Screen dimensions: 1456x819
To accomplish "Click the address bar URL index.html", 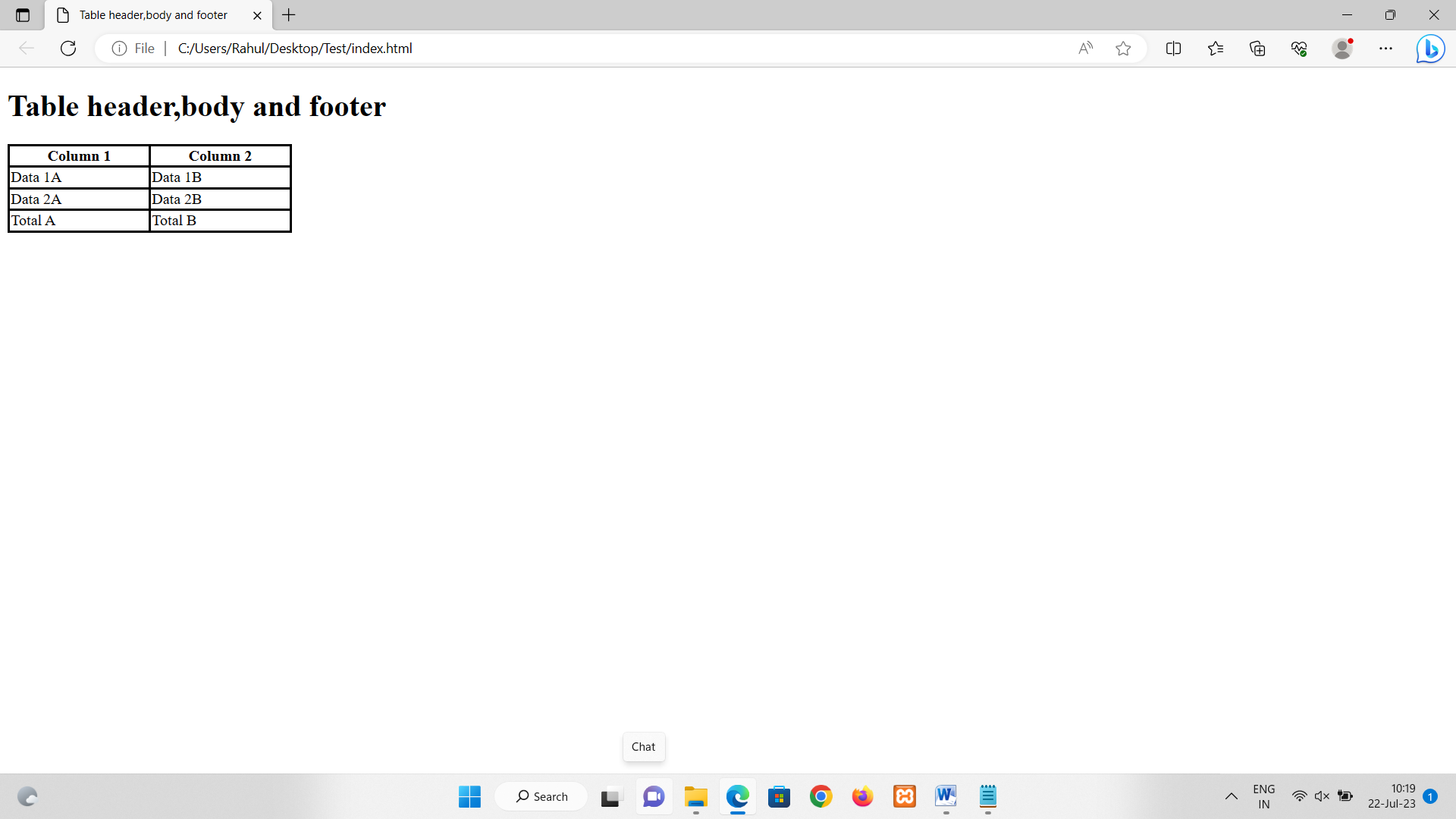I will [295, 49].
